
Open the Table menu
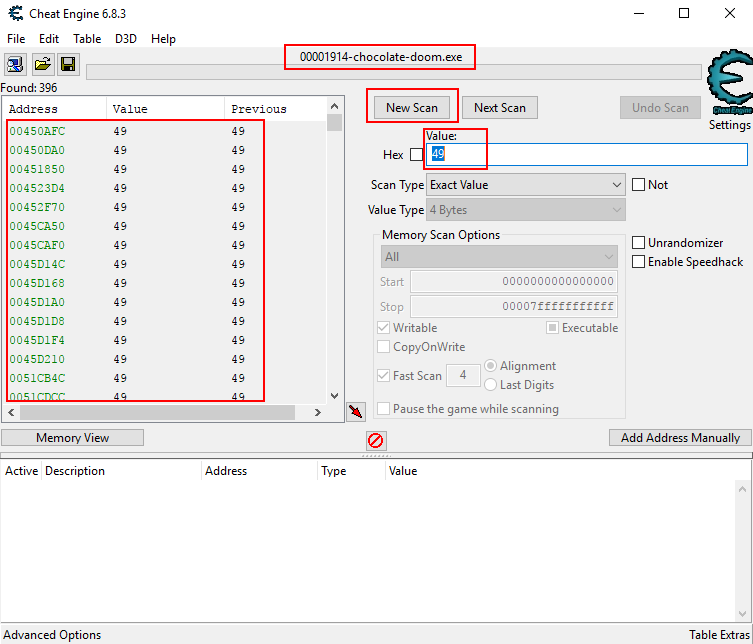tap(87, 39)
